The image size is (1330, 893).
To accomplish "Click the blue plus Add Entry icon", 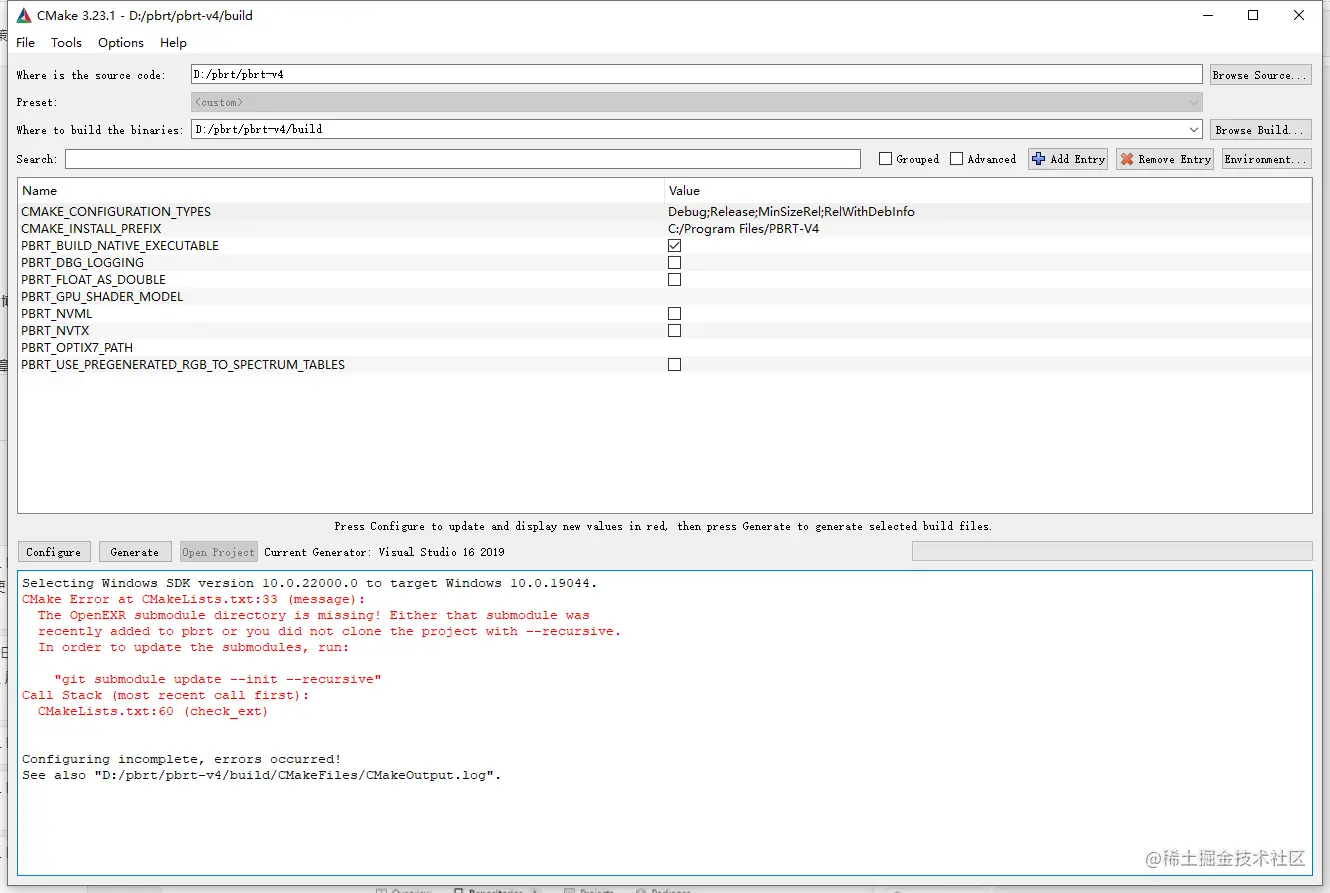I will pos(1038,159).
